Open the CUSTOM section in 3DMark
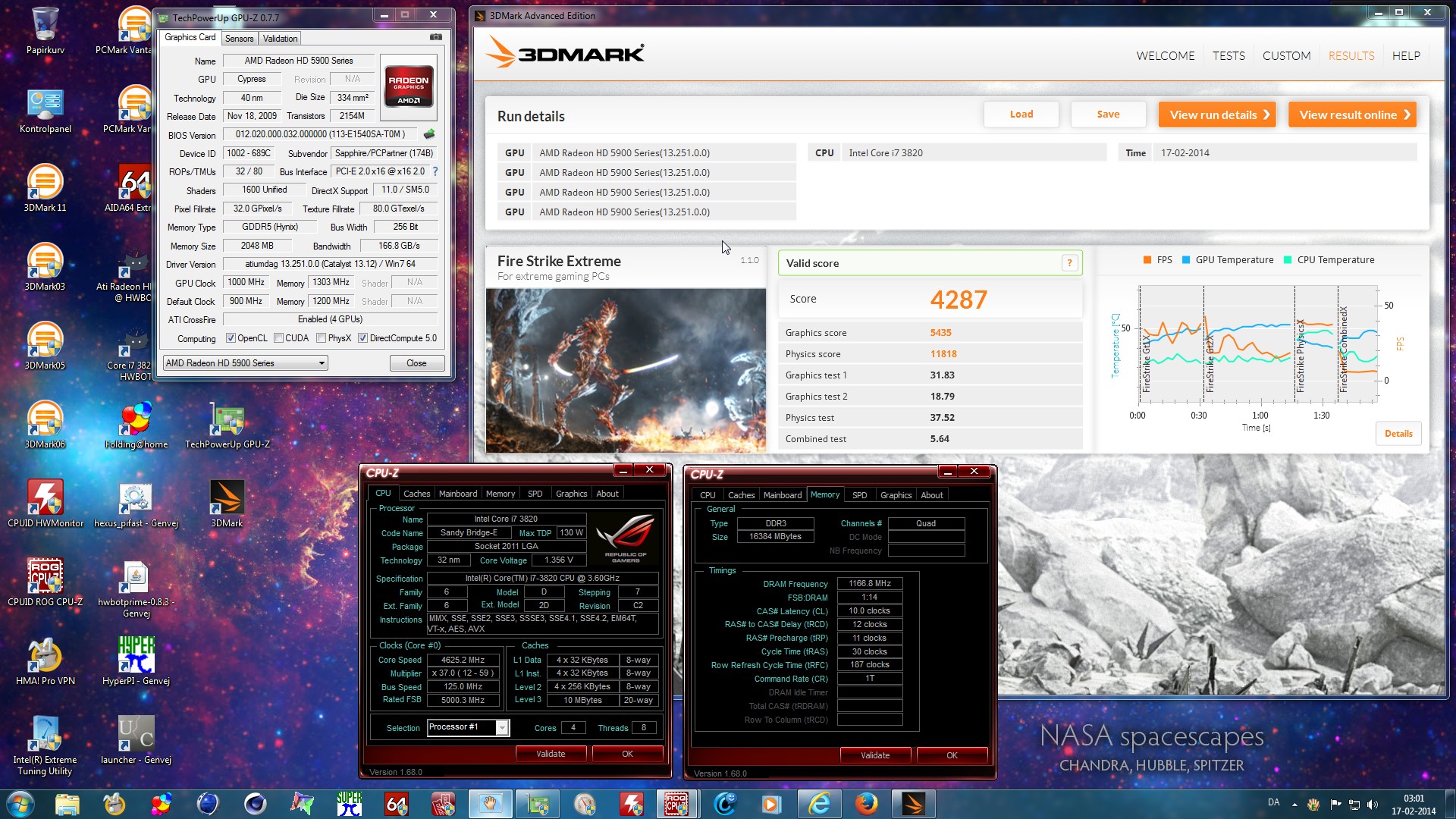The width and height of the screenshot is (1456, 819). pos(1286,56)
